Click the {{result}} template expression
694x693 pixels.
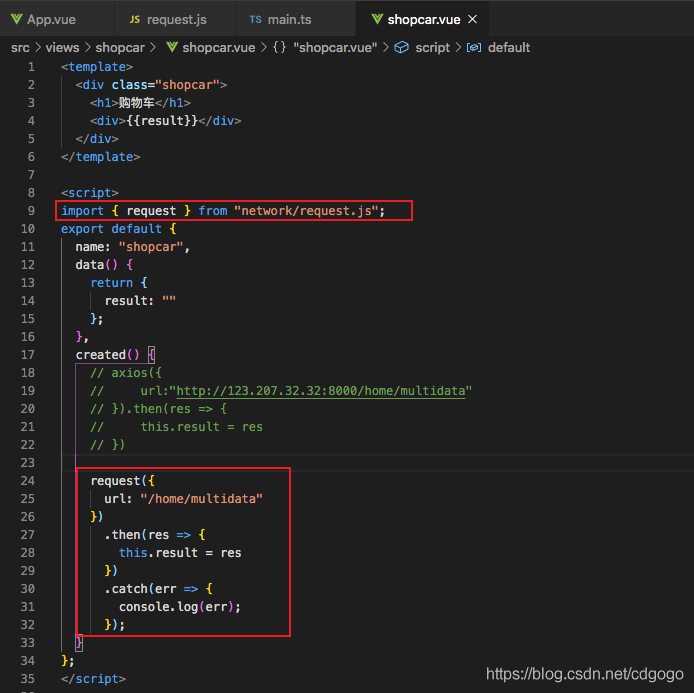pos(162,121)
